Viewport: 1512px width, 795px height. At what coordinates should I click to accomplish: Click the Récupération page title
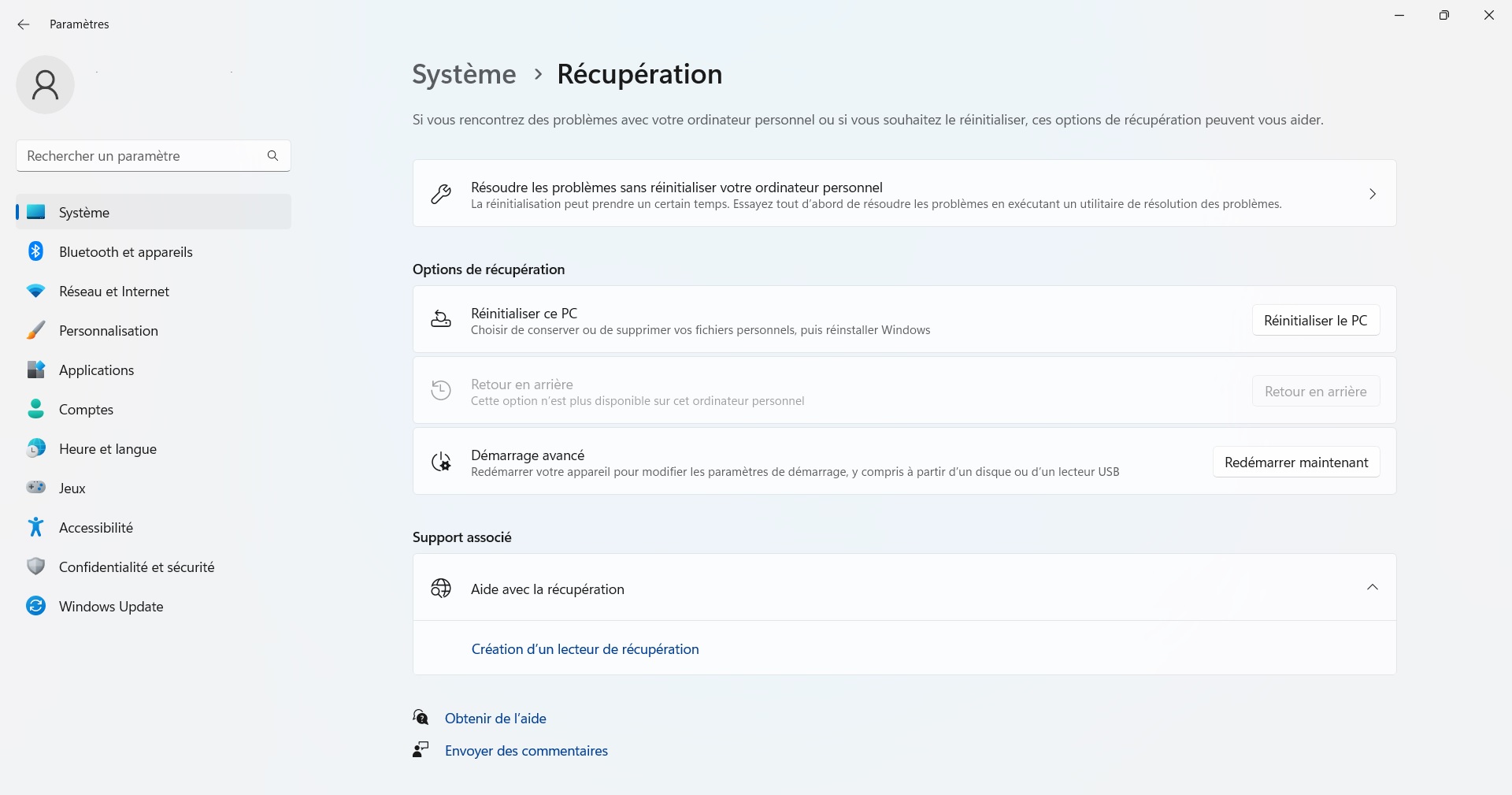tap(639, 74)
